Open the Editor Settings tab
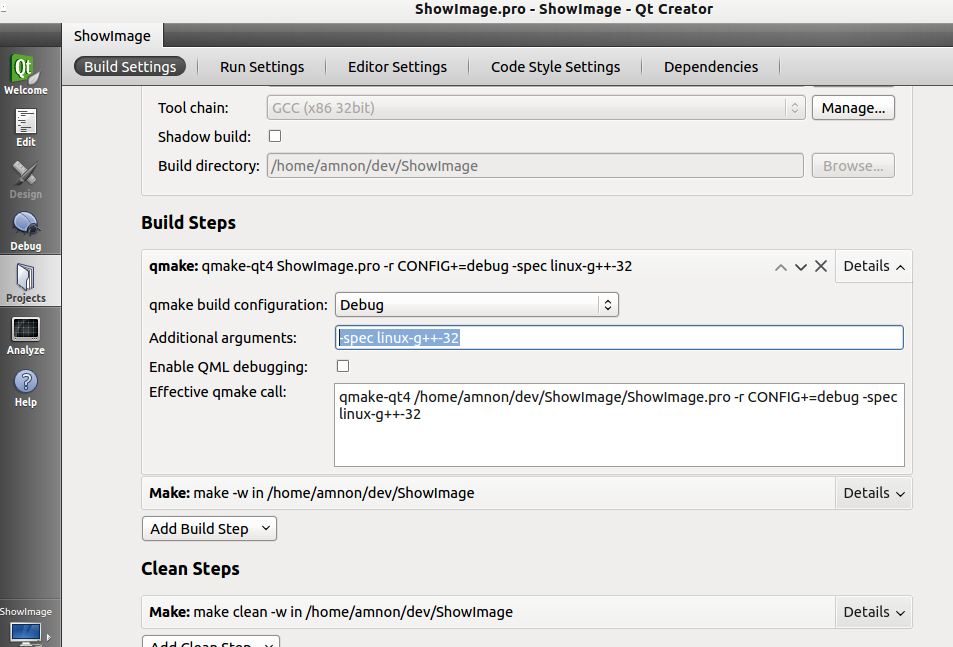 pos(397,67)
